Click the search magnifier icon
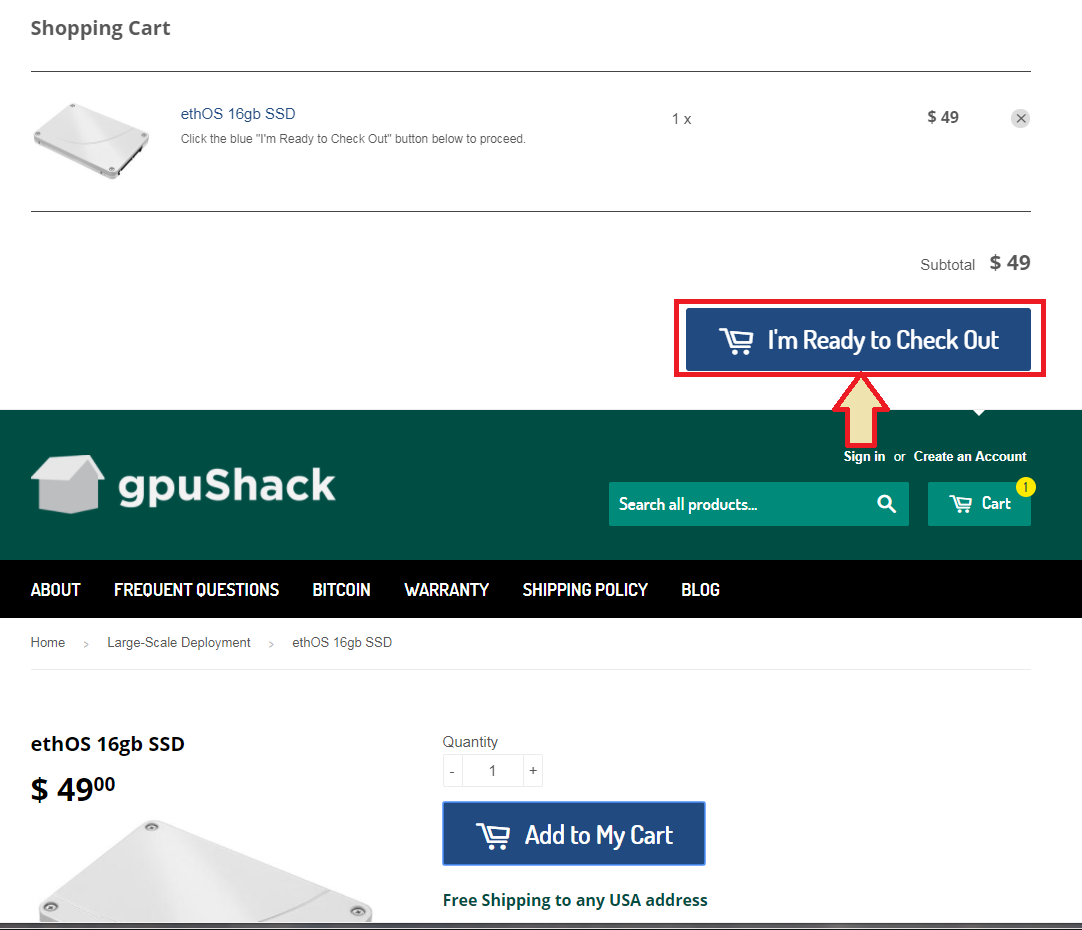 click(887, 504)
